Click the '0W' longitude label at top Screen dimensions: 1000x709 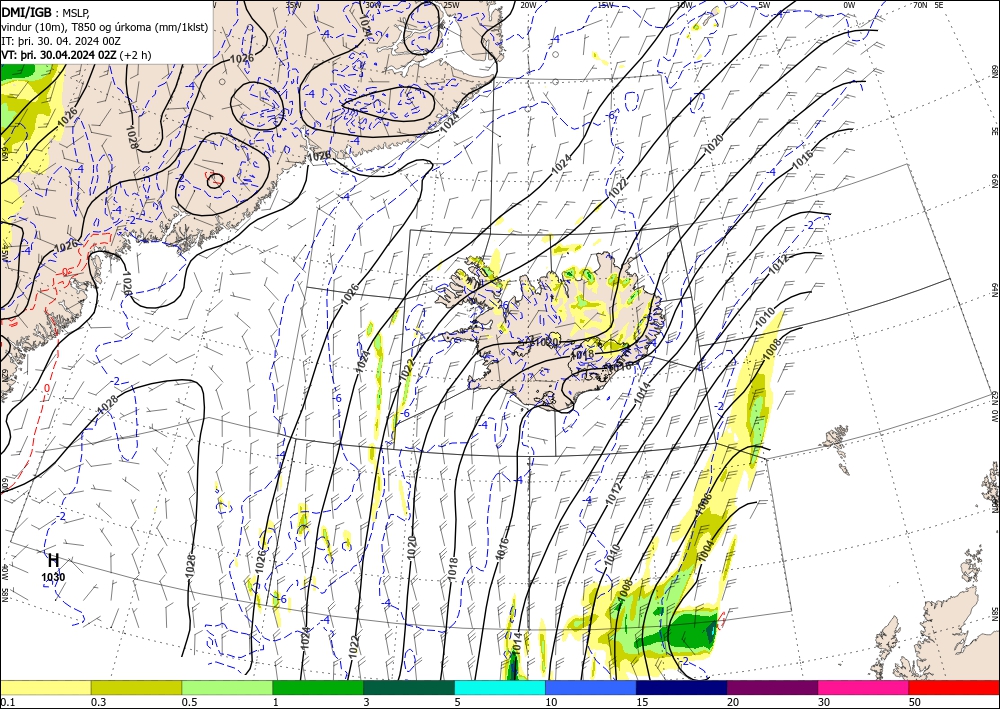849,5
